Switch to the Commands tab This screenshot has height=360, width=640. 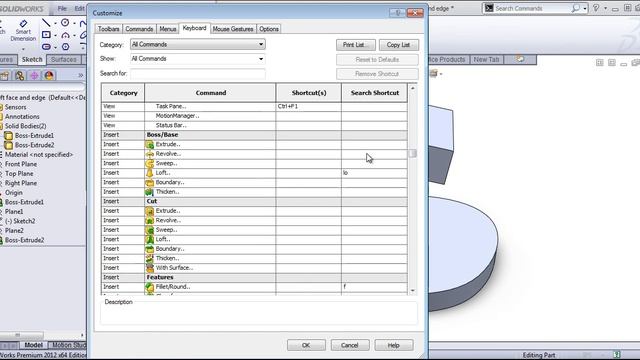[139, 29]
